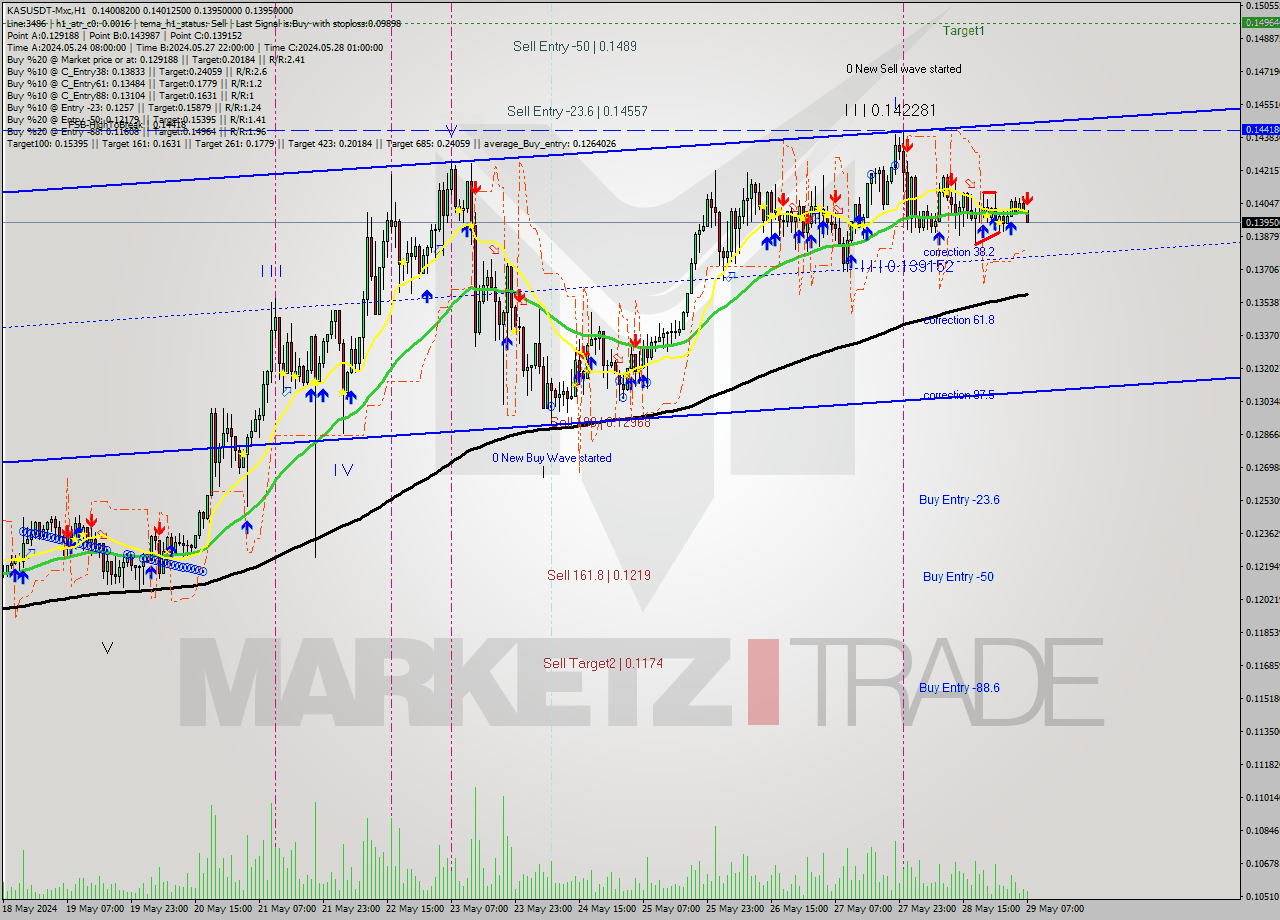Select the 'Buy Entry -23.6' label
Screen dimensions: 1280x920
pos(959,500)
